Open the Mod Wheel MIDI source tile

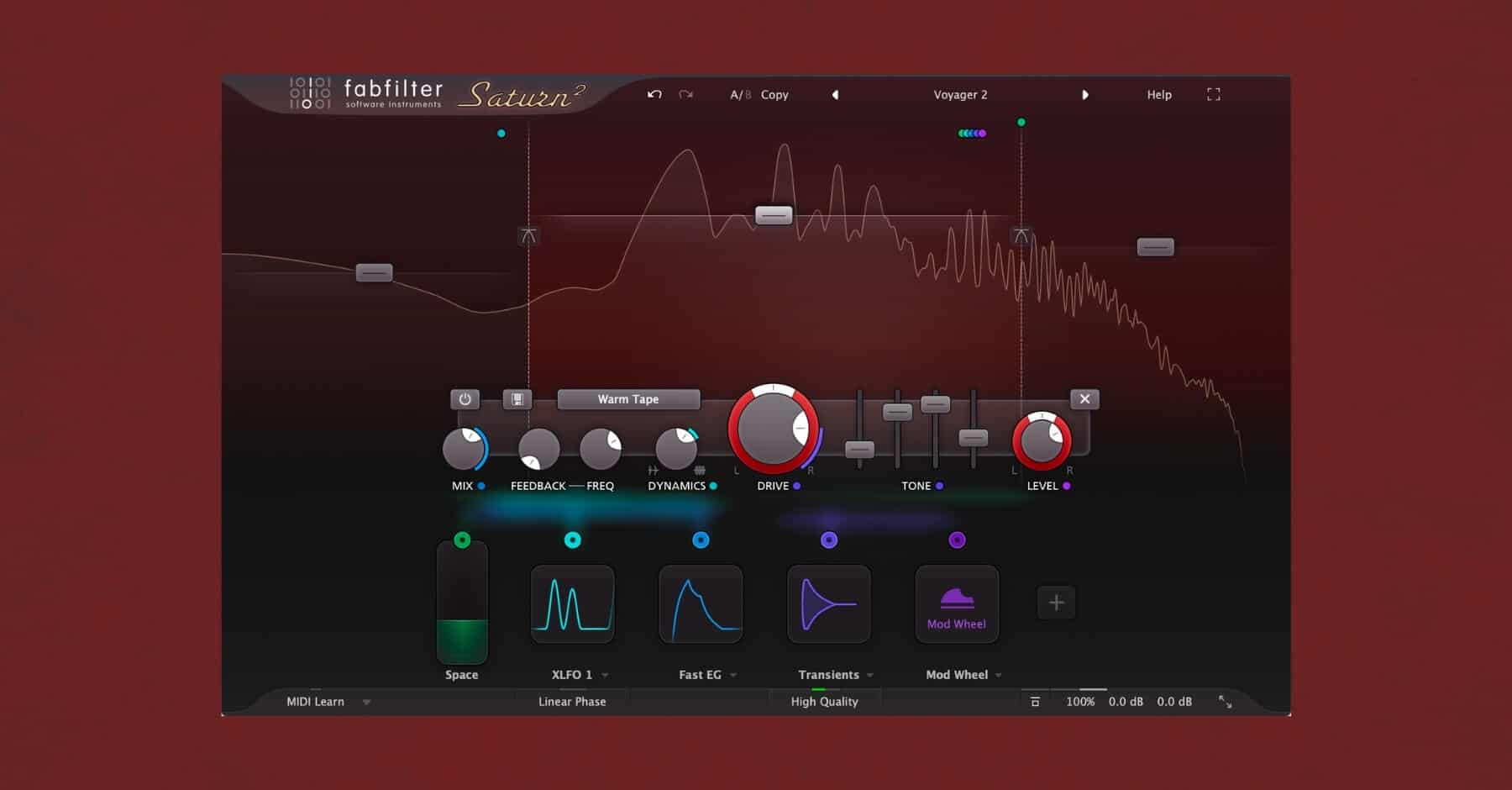[957, 604]
